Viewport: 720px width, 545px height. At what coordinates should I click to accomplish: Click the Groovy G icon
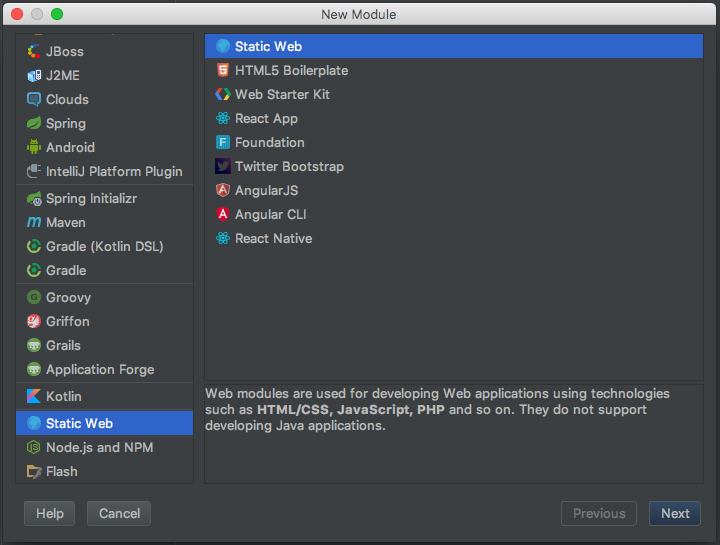34,298
